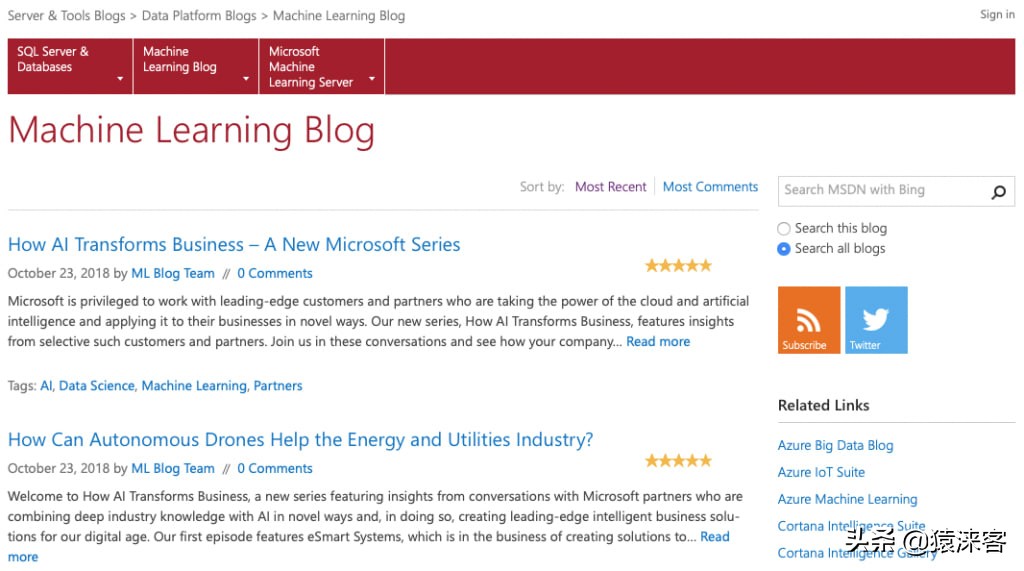Open 'How AI Transforms Business' post title
1024x571 pixels.
coord(234,245)
